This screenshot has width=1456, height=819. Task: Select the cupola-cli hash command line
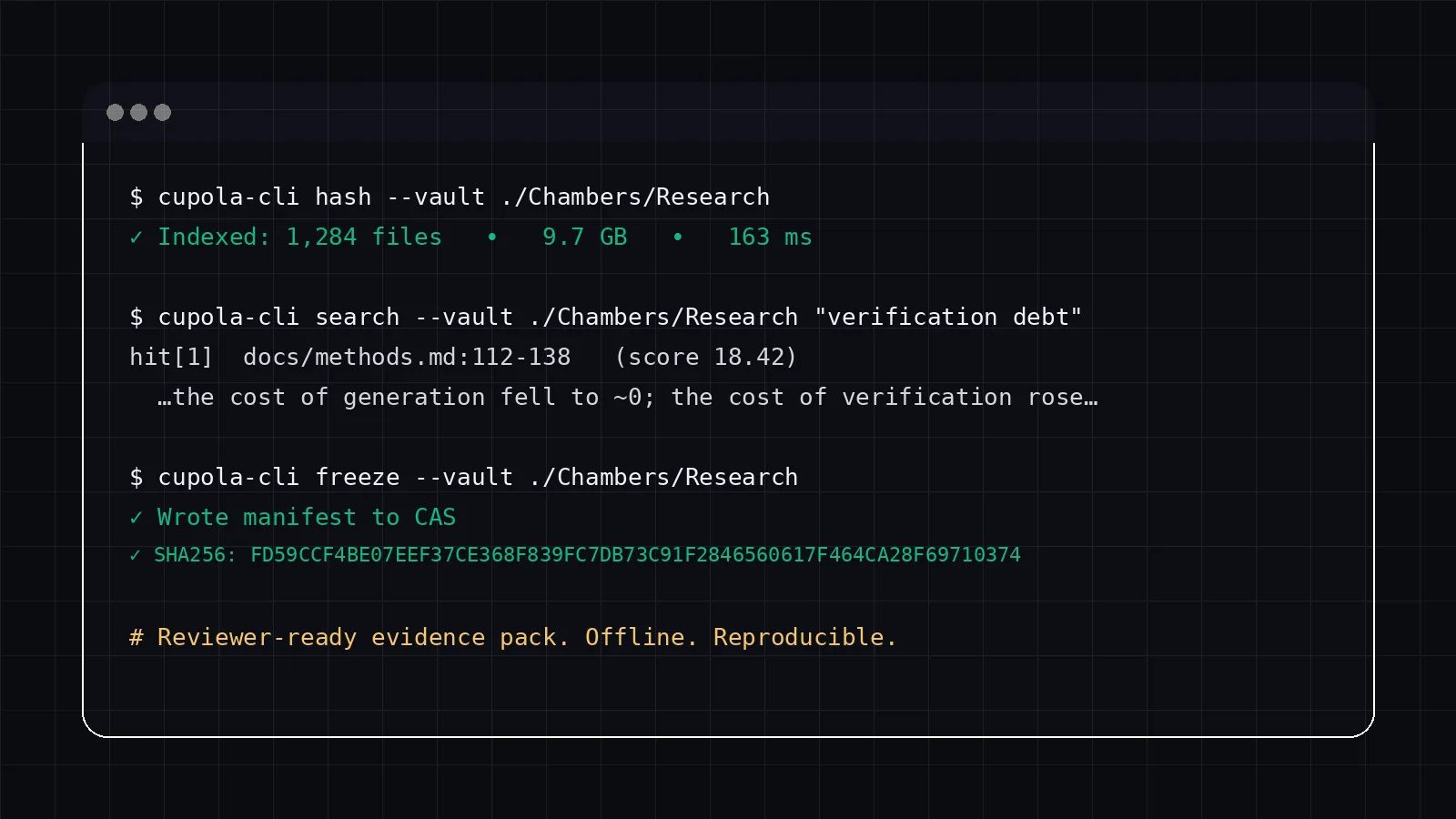[450, 197]
